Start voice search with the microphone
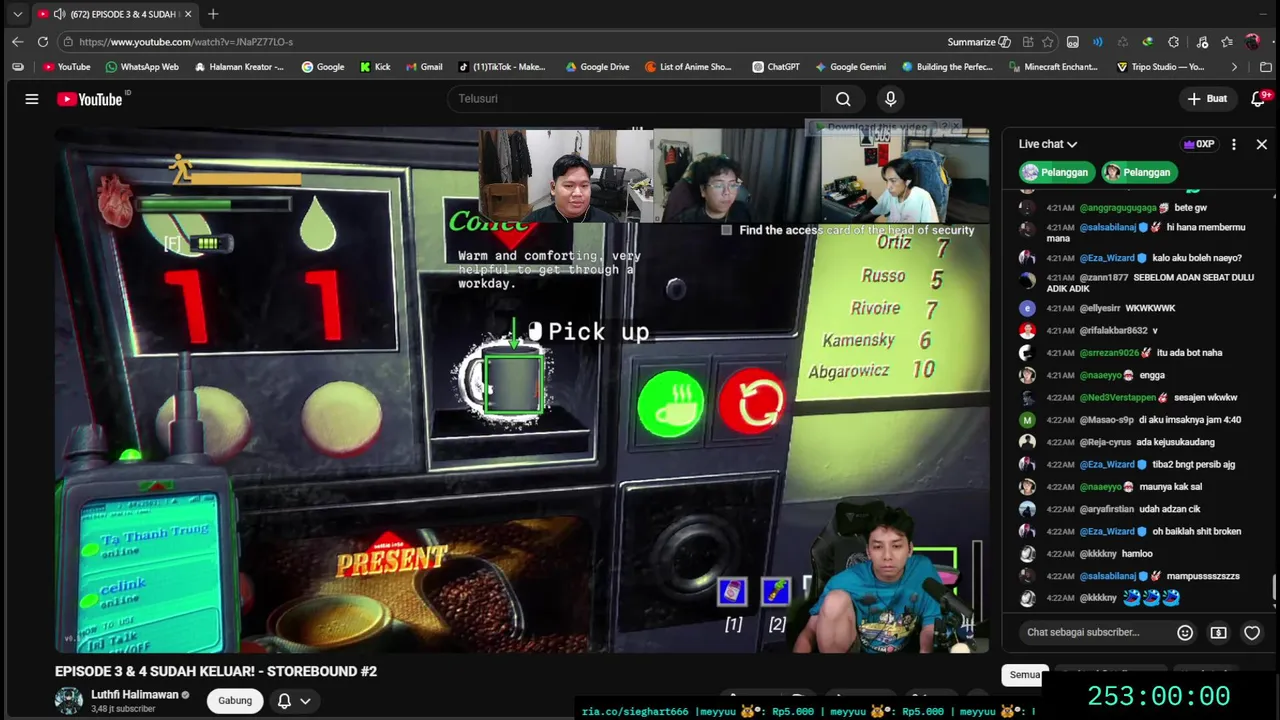 tap(890, 99)
